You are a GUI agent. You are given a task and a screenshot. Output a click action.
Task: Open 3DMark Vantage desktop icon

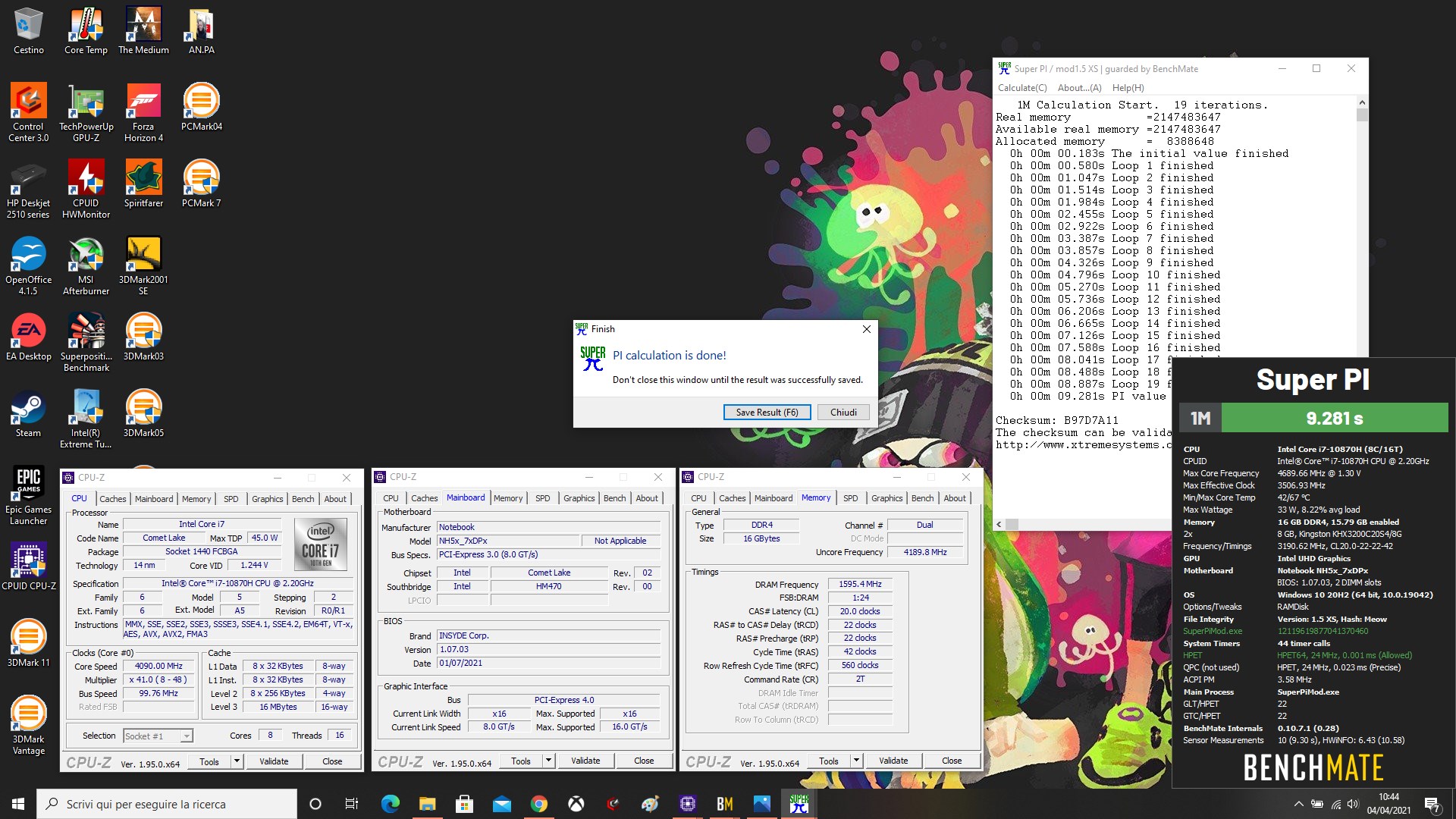28,725
